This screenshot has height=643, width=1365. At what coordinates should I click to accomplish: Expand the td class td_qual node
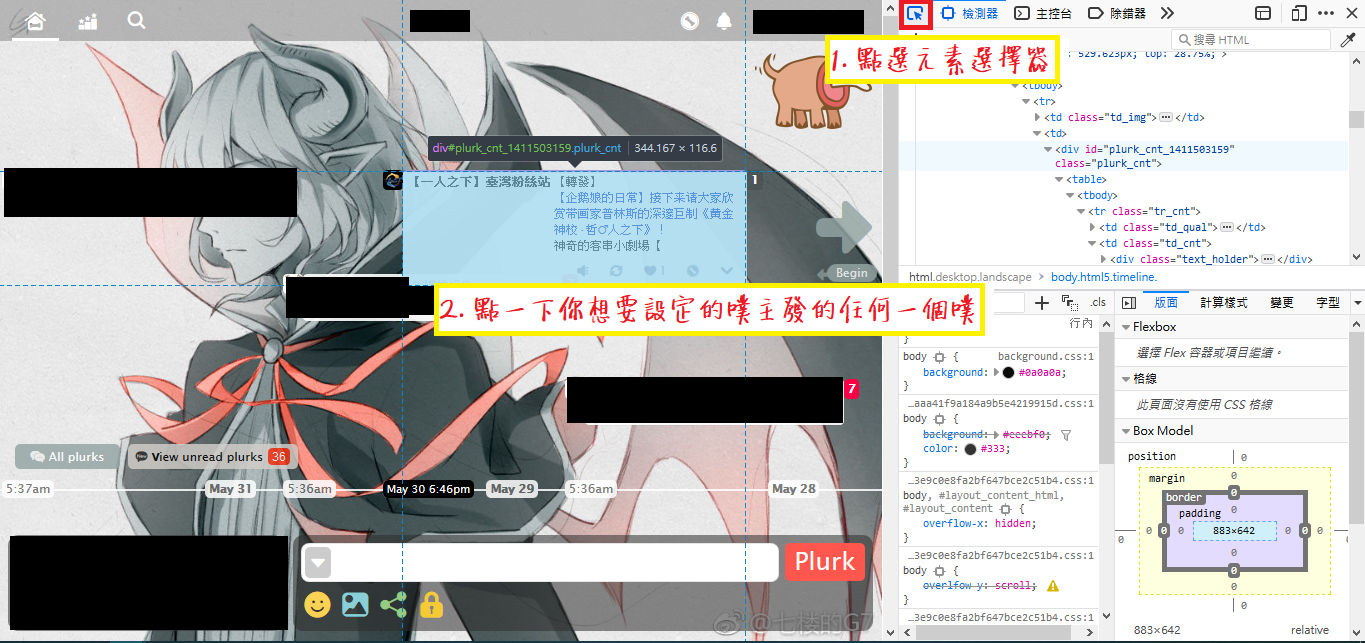pos(1093,227)
